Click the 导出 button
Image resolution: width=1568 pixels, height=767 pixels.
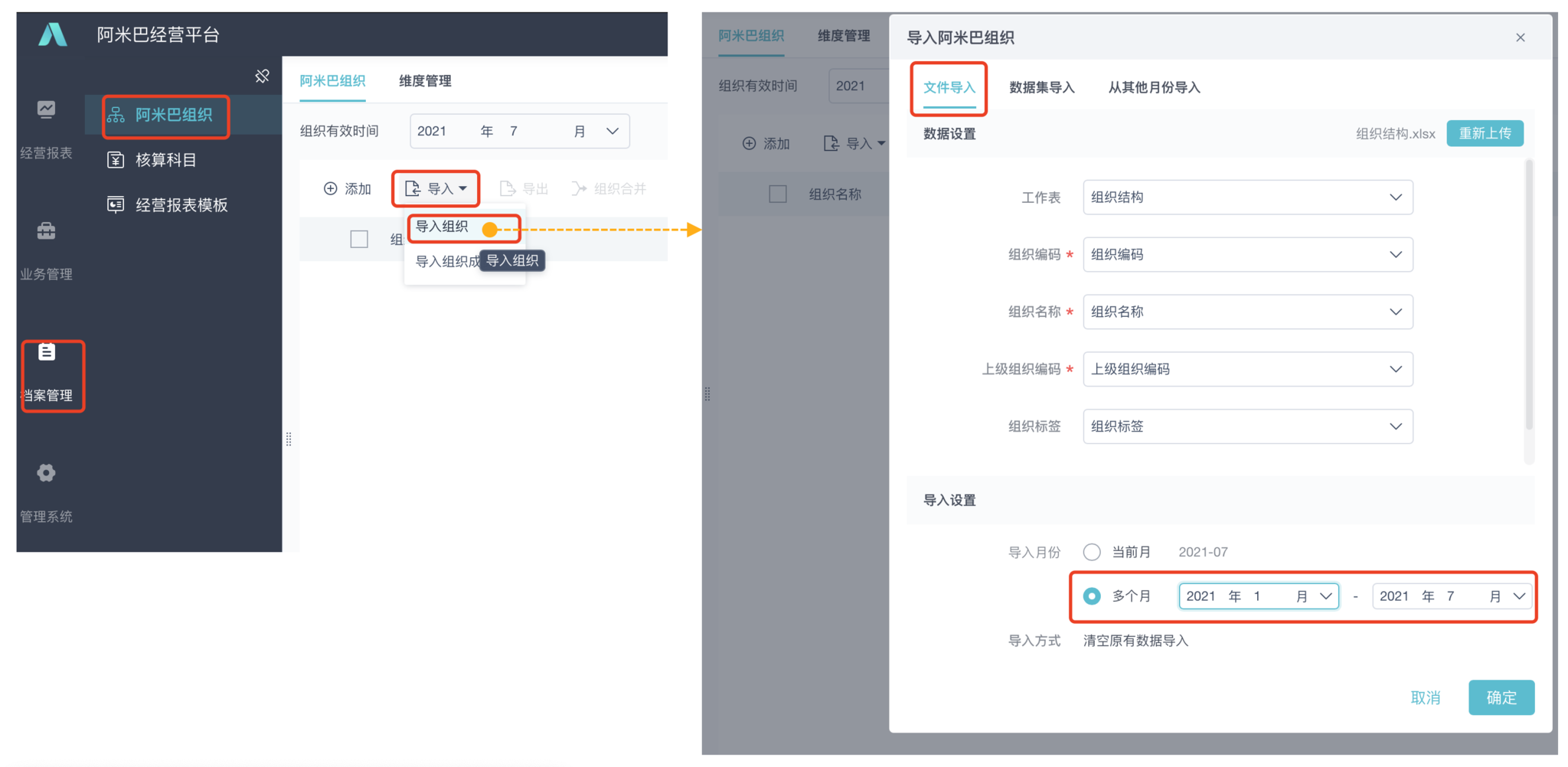point(524,188)
